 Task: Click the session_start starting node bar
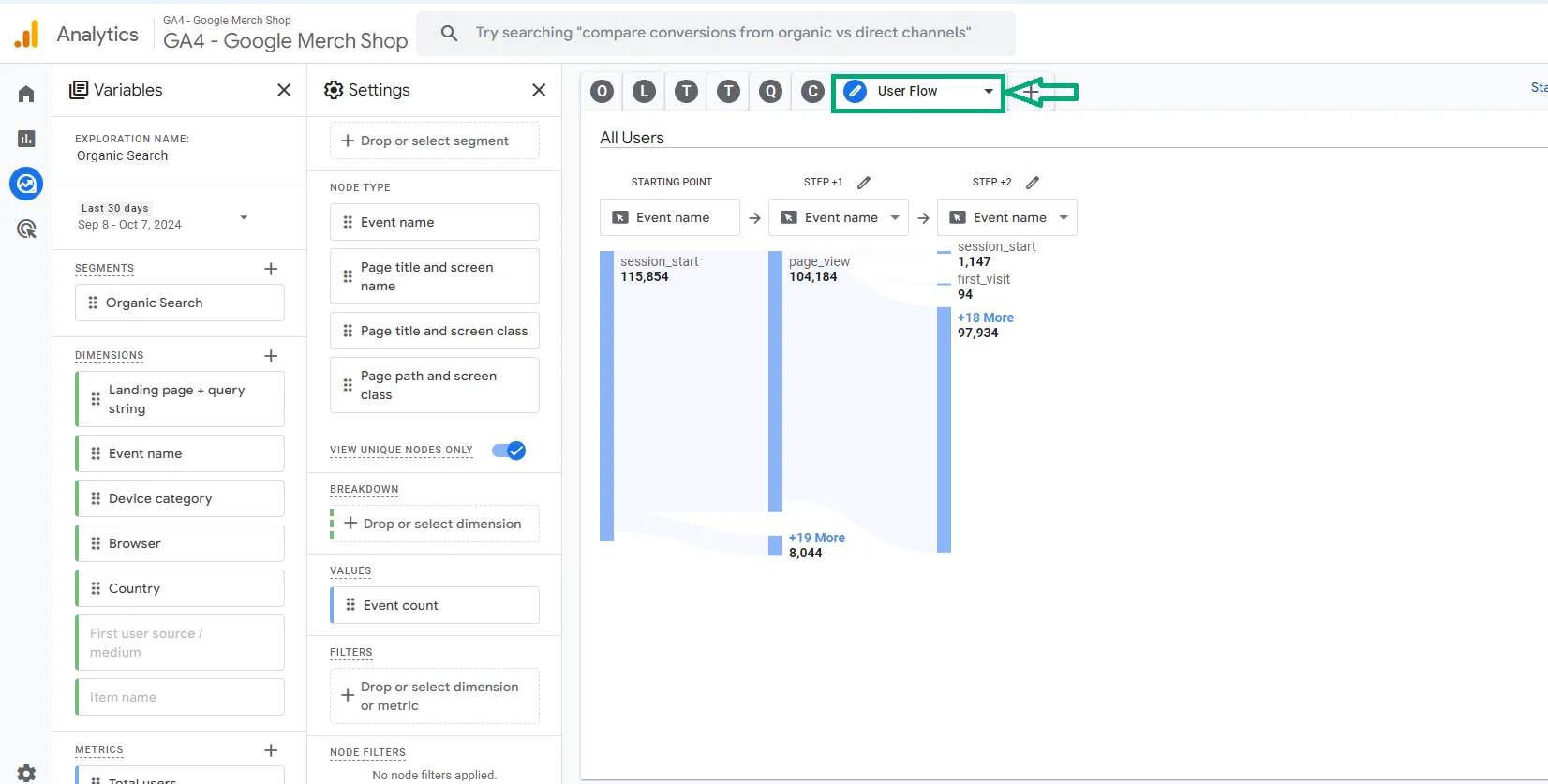point(606,396)
